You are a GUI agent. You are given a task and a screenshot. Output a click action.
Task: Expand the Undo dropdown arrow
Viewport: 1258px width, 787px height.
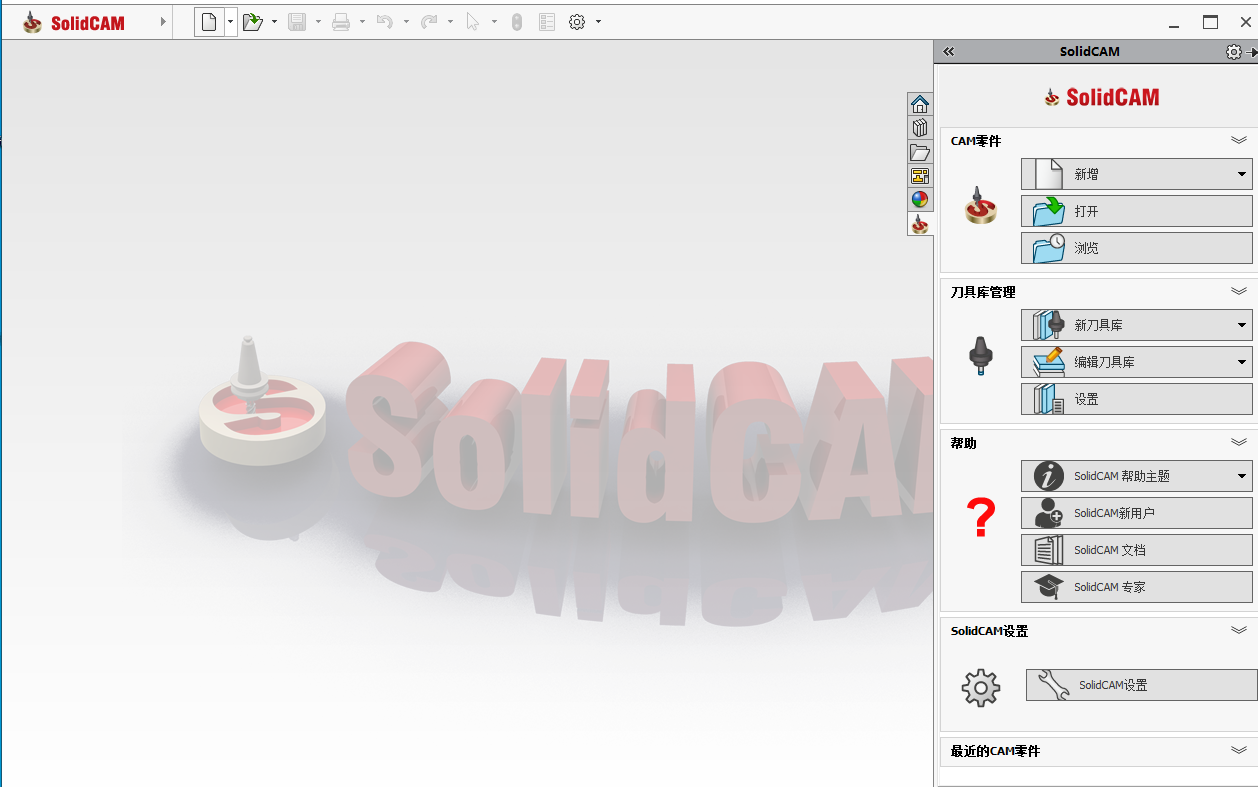coord(406,22)
